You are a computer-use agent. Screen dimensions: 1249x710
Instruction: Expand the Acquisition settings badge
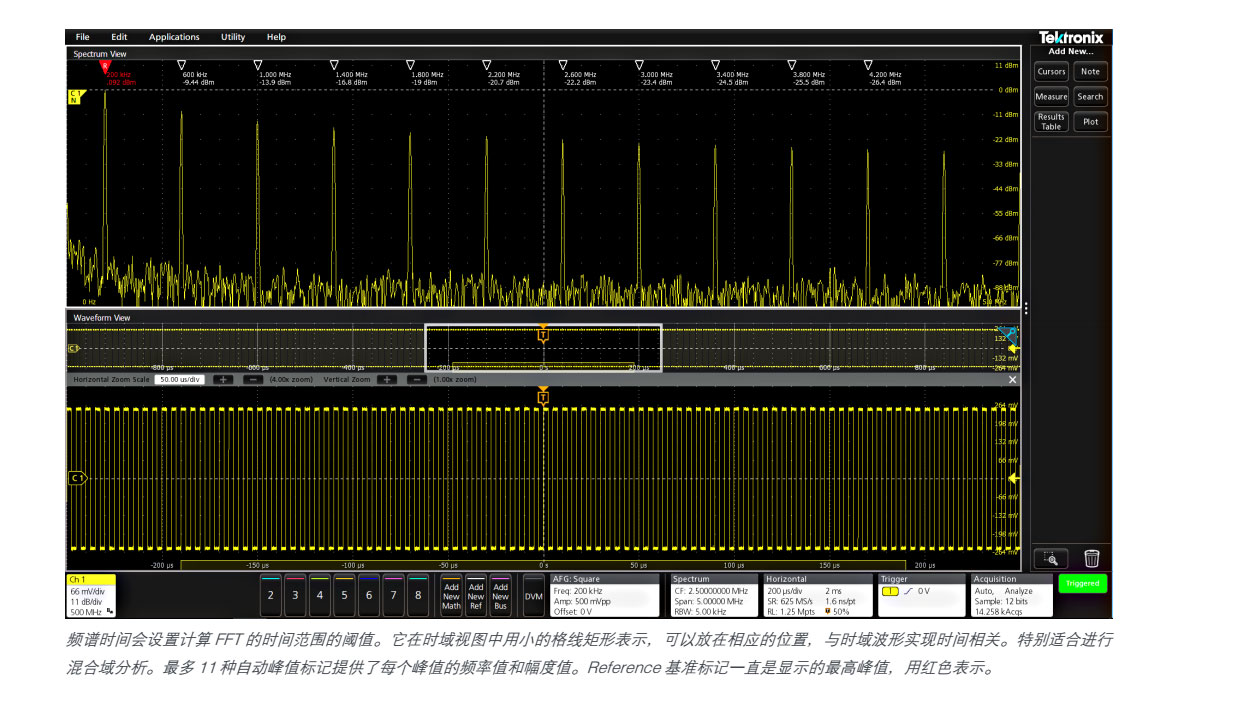coord(1010,595)
